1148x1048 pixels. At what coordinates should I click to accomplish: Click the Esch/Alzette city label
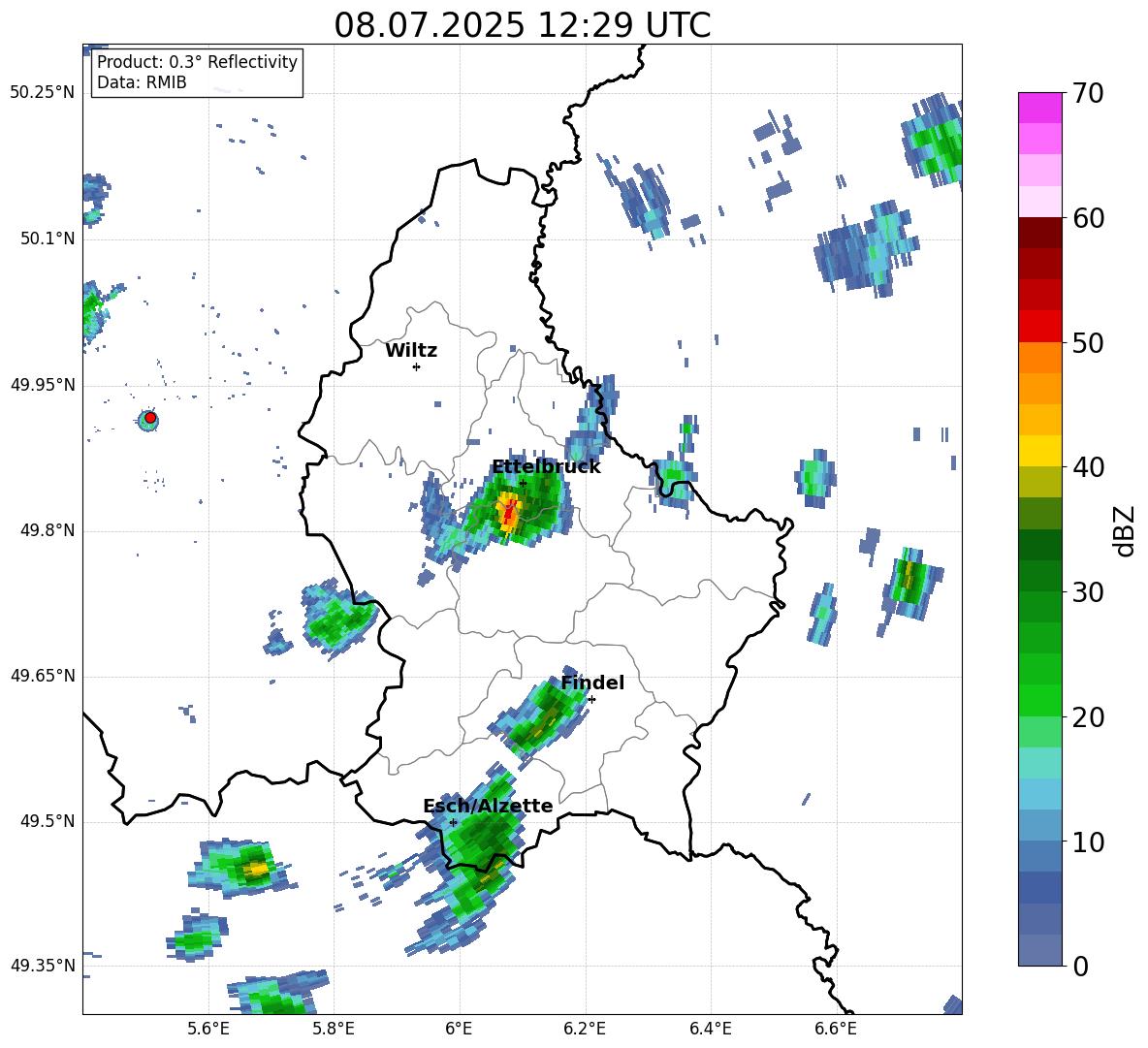(488, 806)
